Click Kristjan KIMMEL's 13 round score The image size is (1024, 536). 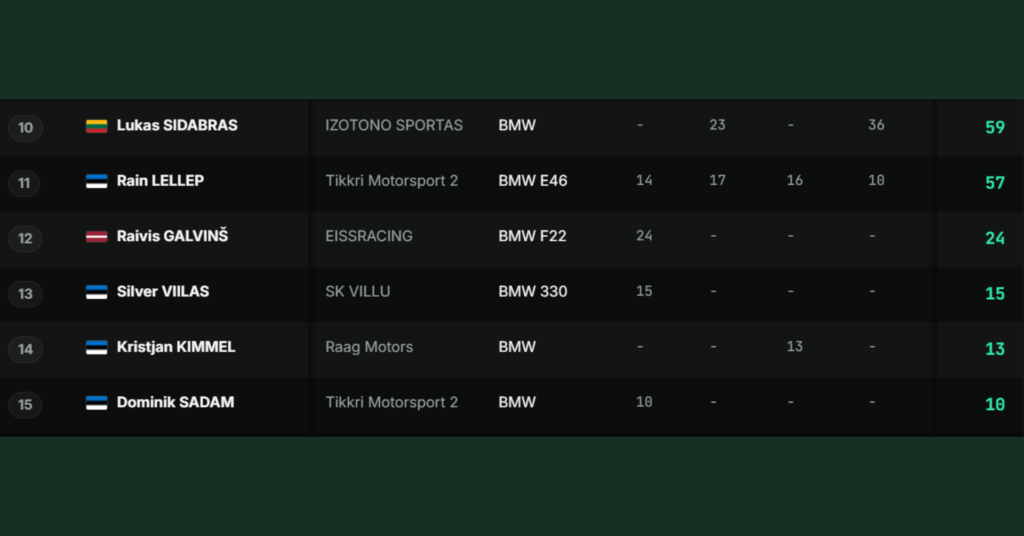[794, 347]
